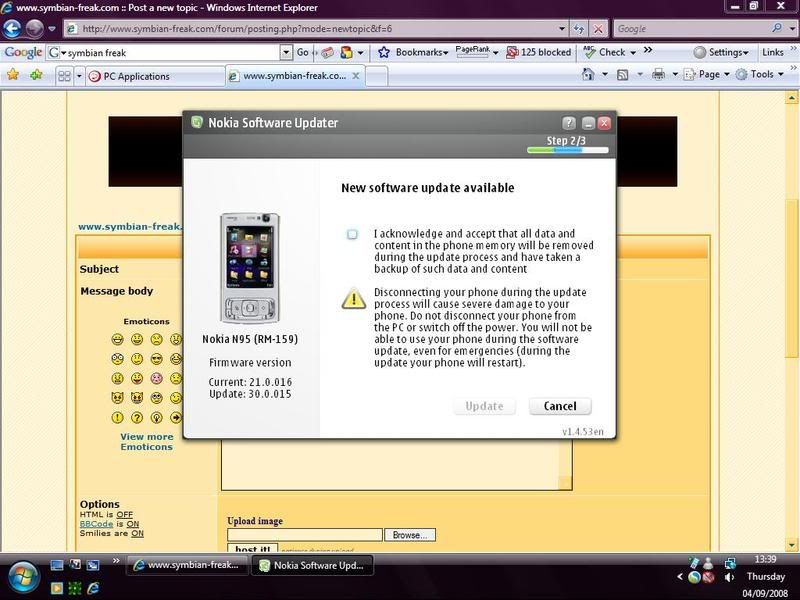
Task: Click the Step 2/3 progress bar
Action: tap(567, 150)
